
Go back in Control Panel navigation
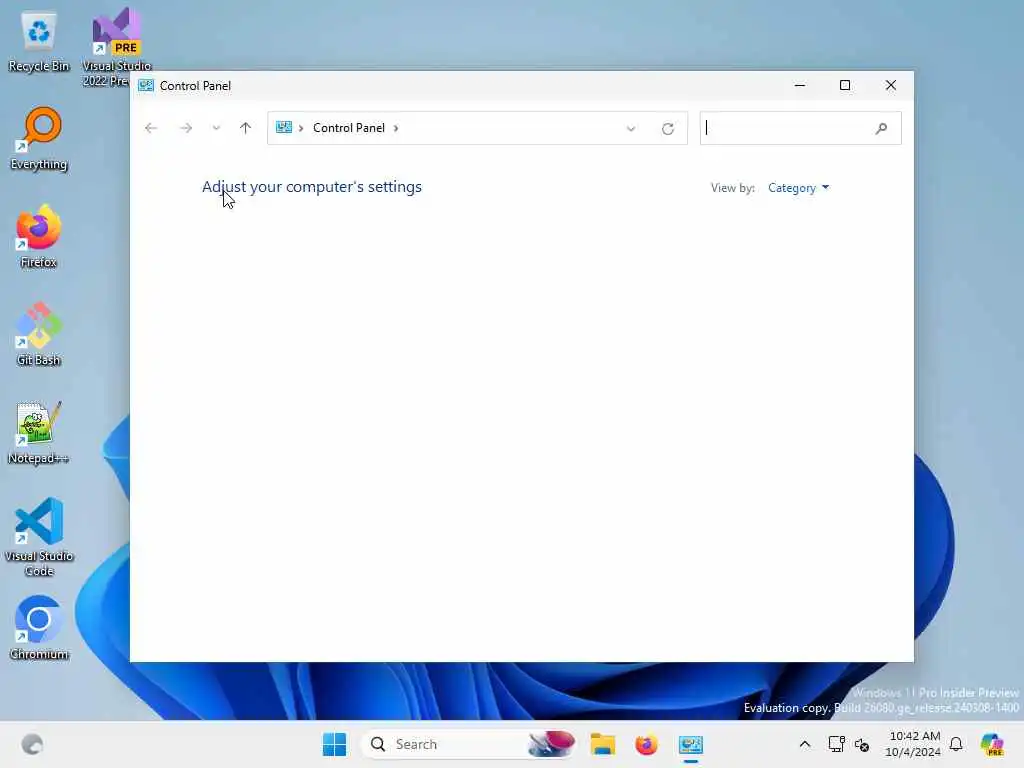pyautogui.click(x=151, y=128)
